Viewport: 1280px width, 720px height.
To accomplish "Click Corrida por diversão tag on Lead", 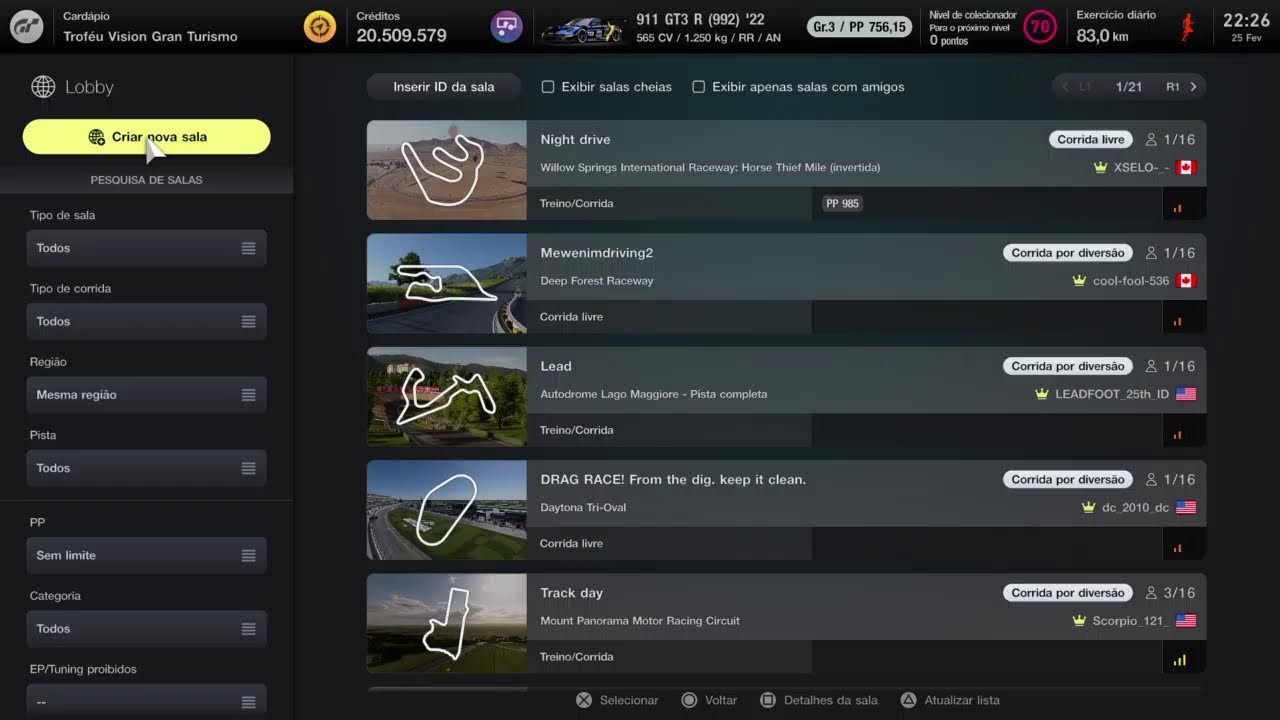I will pos(1068,366).
